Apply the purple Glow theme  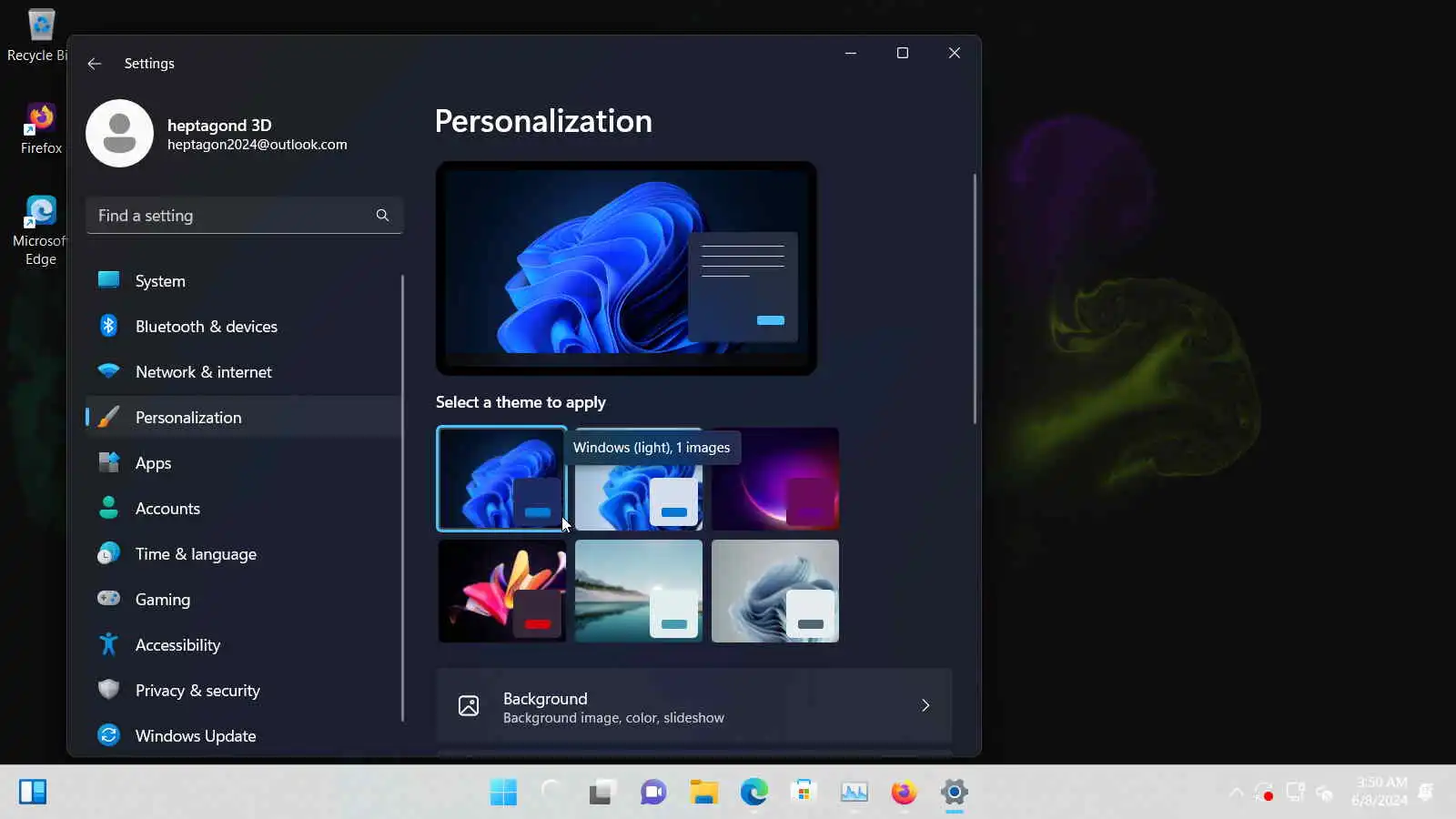tap(775, 479)
